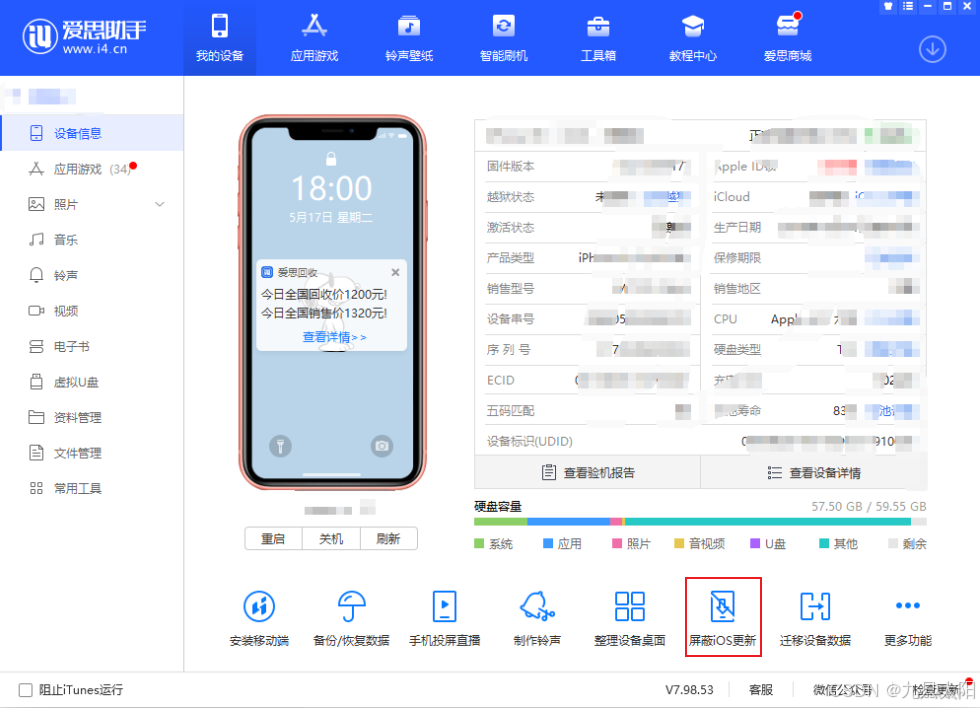Click the storage capacity bar
Screen dimensions: 980x708
point(700,522)
